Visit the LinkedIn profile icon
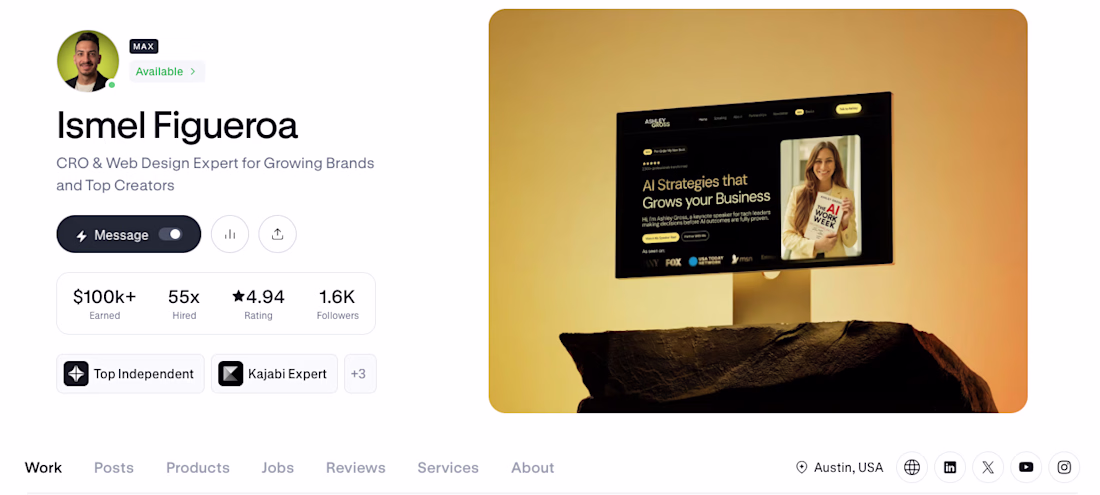This screenshot has width=1100, height=495. coord(950,467)
